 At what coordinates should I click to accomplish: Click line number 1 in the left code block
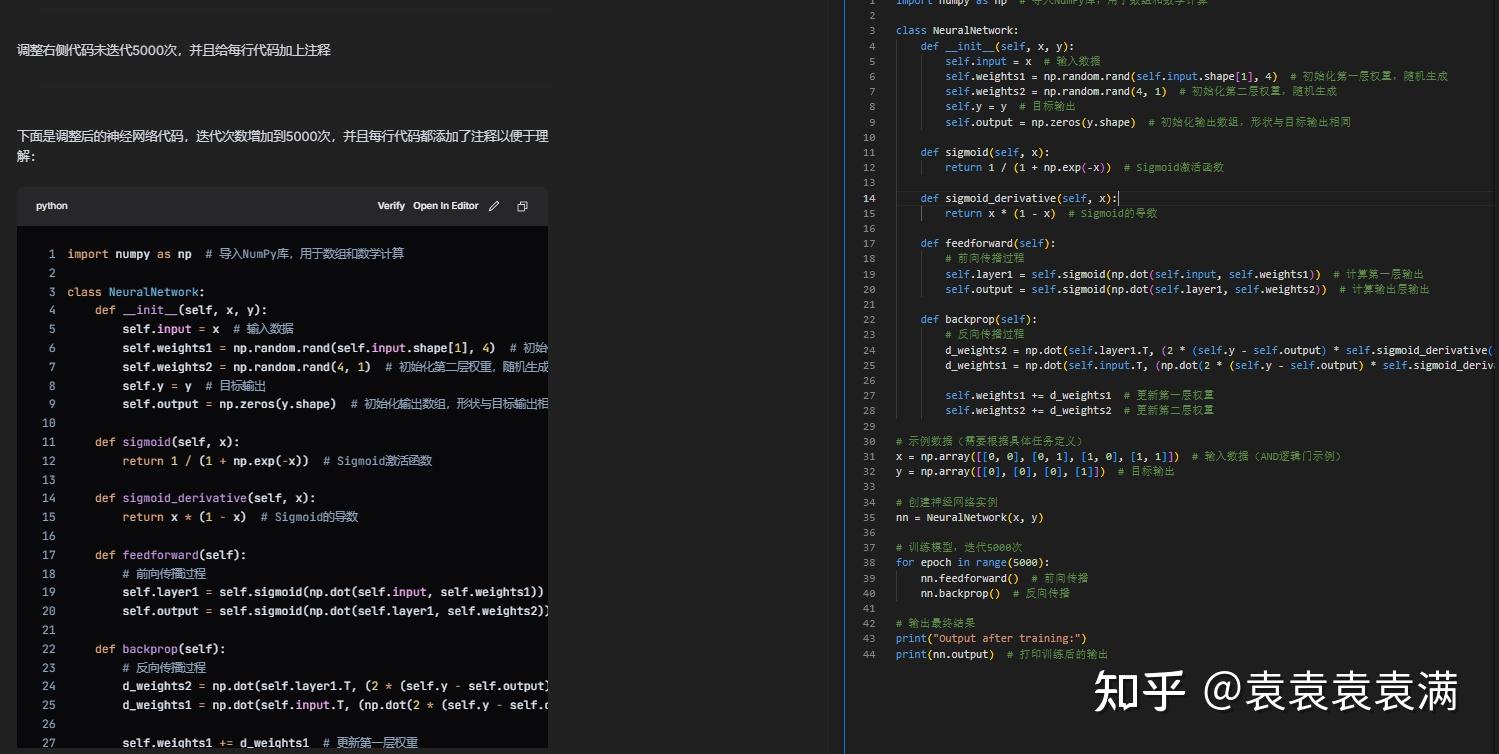click(52, 253)
